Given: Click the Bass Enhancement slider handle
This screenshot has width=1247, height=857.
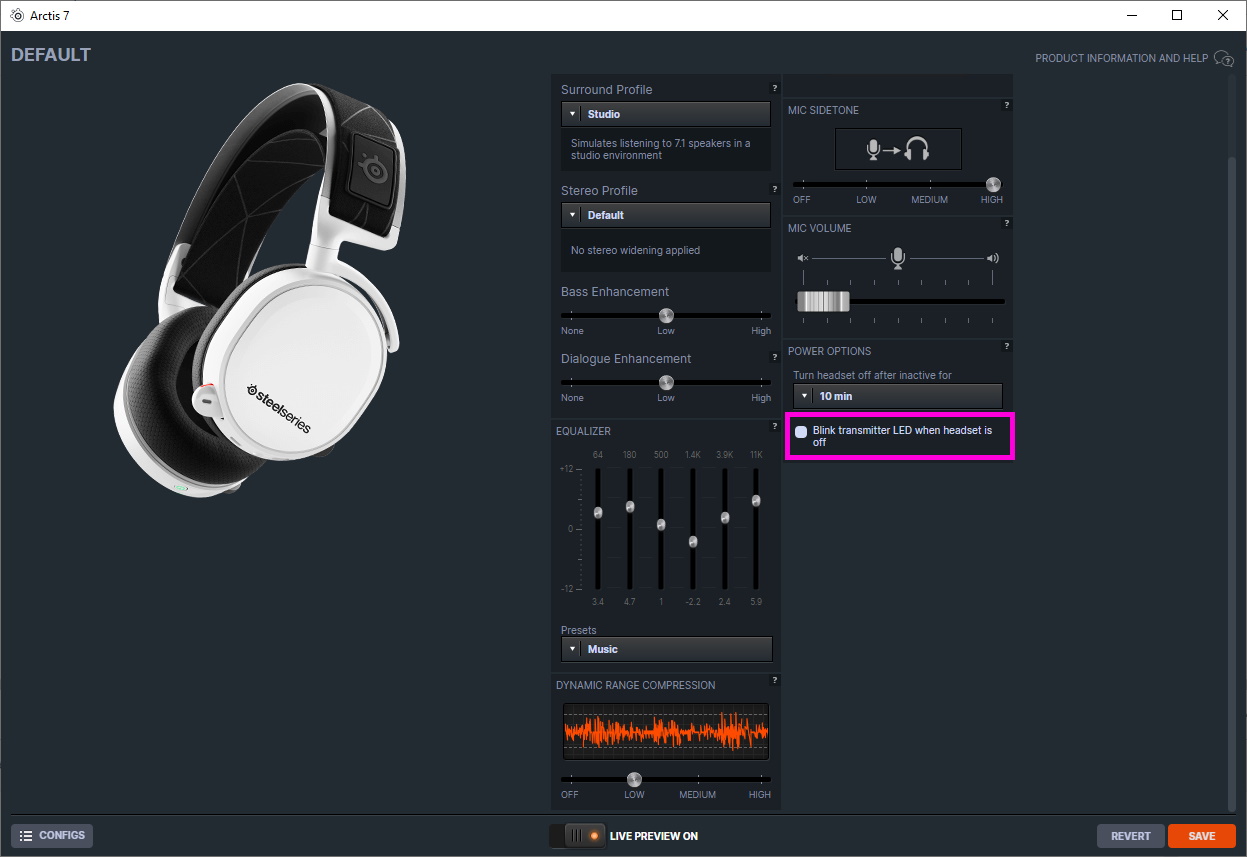Looking at the screenshot, I should click(x=666, y=315).
